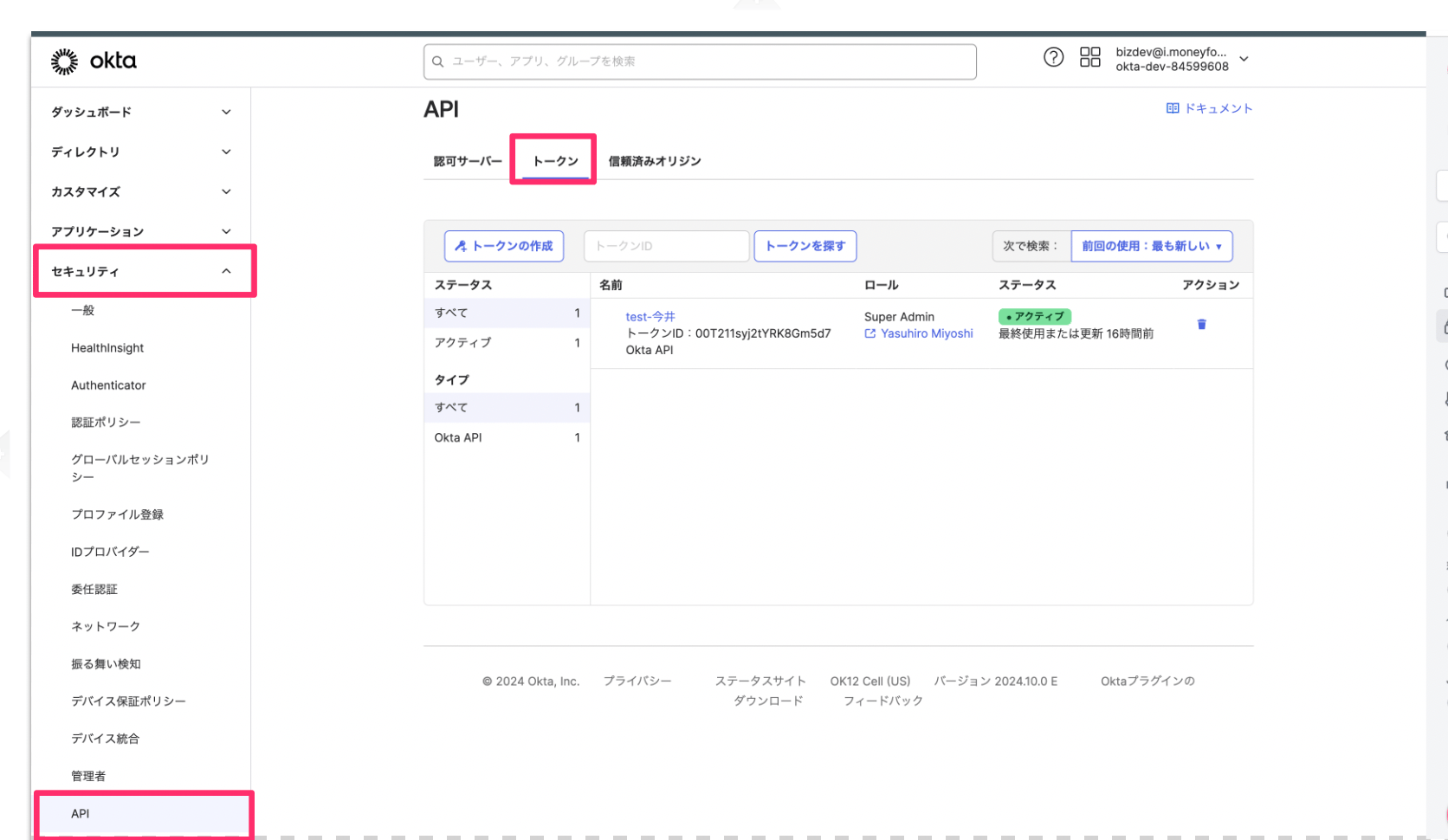Viewport: 1448px width, 840px height.
Task: Filter status by すべて
Action: click(507, 313)
